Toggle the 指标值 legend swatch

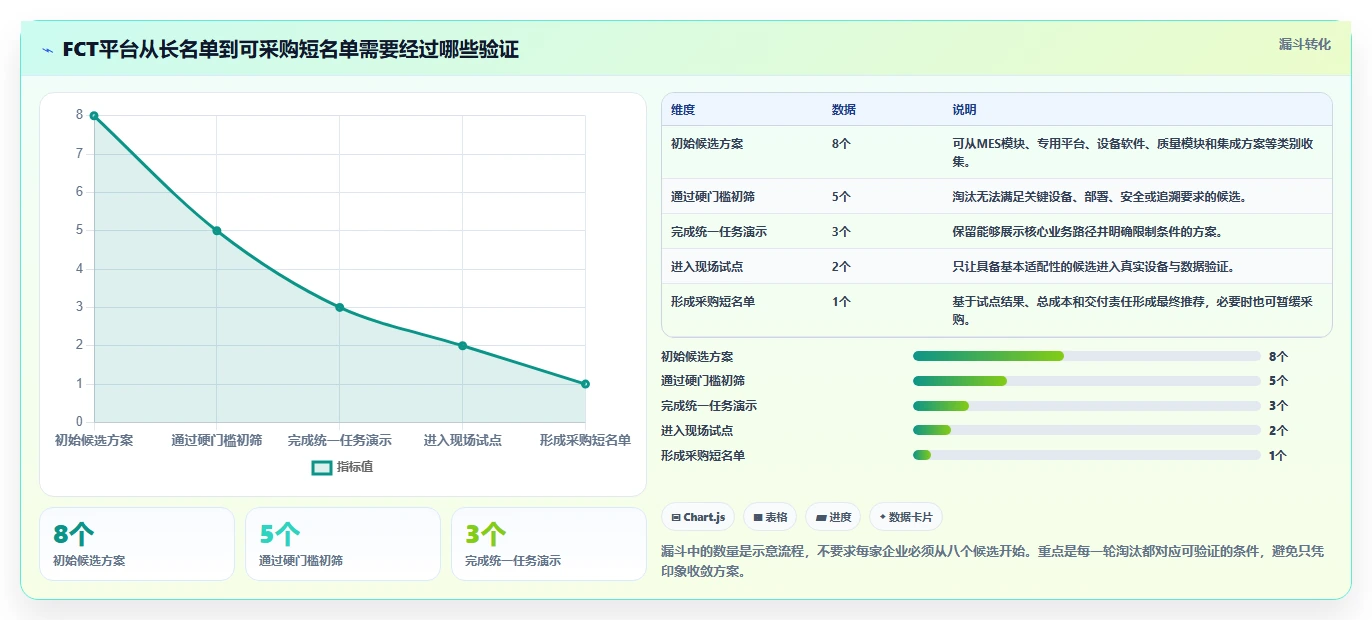tap(322, 467)
